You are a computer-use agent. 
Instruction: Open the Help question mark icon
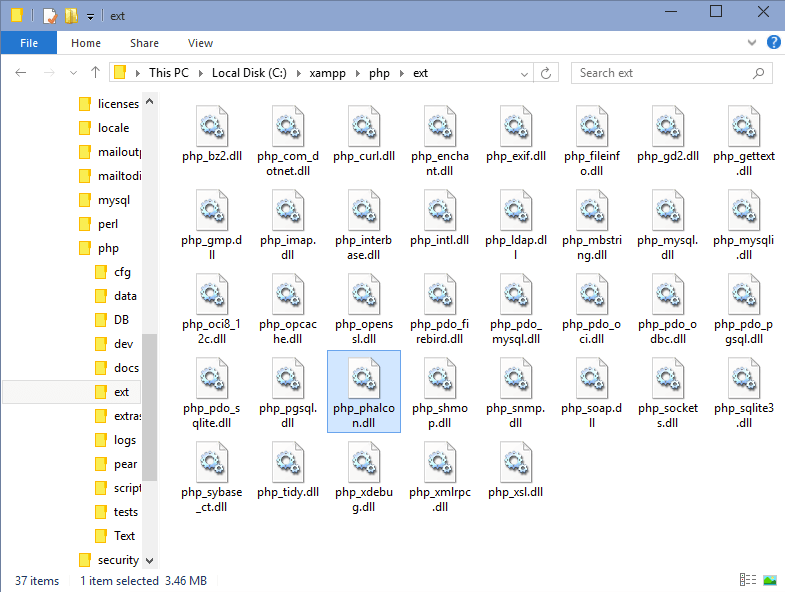pos(773,42)
